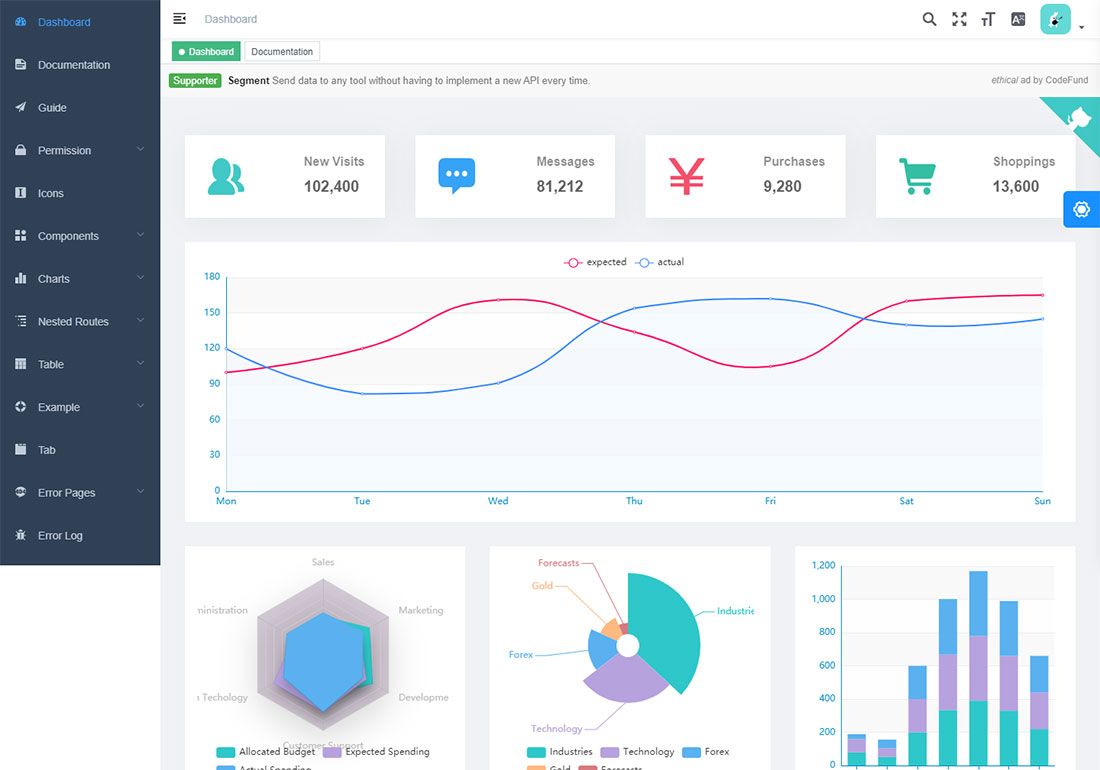Expand the Charts menu chevron
This screenshot has height=770, width=1100.
pos(140,278)
